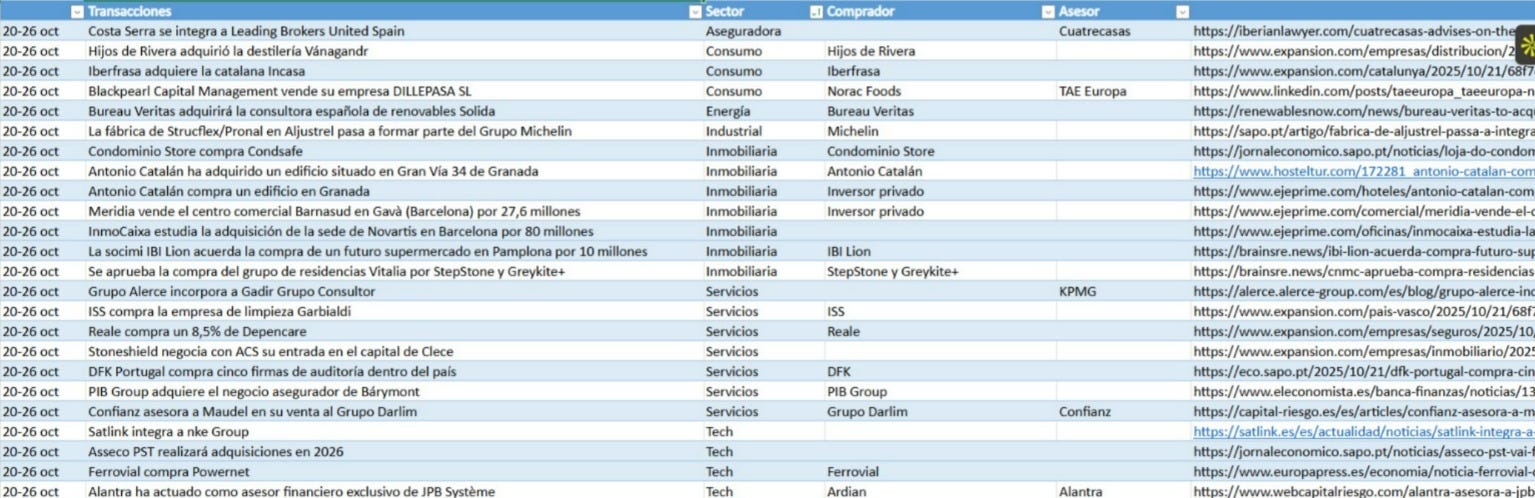Select the Sector header cell
1535x498 pixels.
(764, 11)
